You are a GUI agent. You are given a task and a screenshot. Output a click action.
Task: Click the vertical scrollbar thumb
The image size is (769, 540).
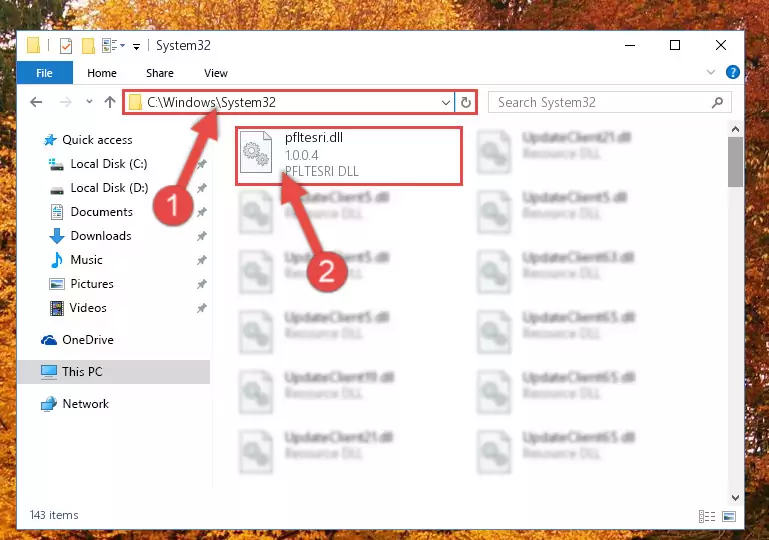(735, 162)
